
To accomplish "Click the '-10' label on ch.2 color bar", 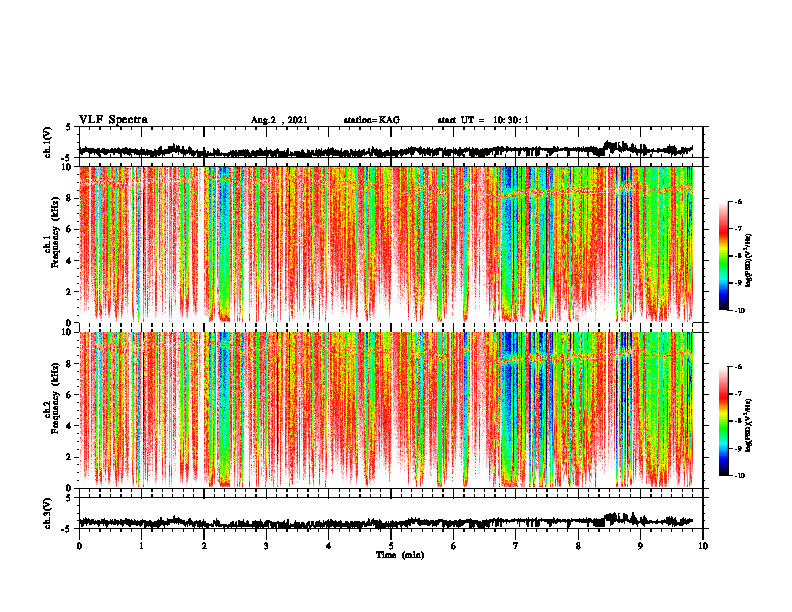I will pyautogui.click(x=739, y=476).
